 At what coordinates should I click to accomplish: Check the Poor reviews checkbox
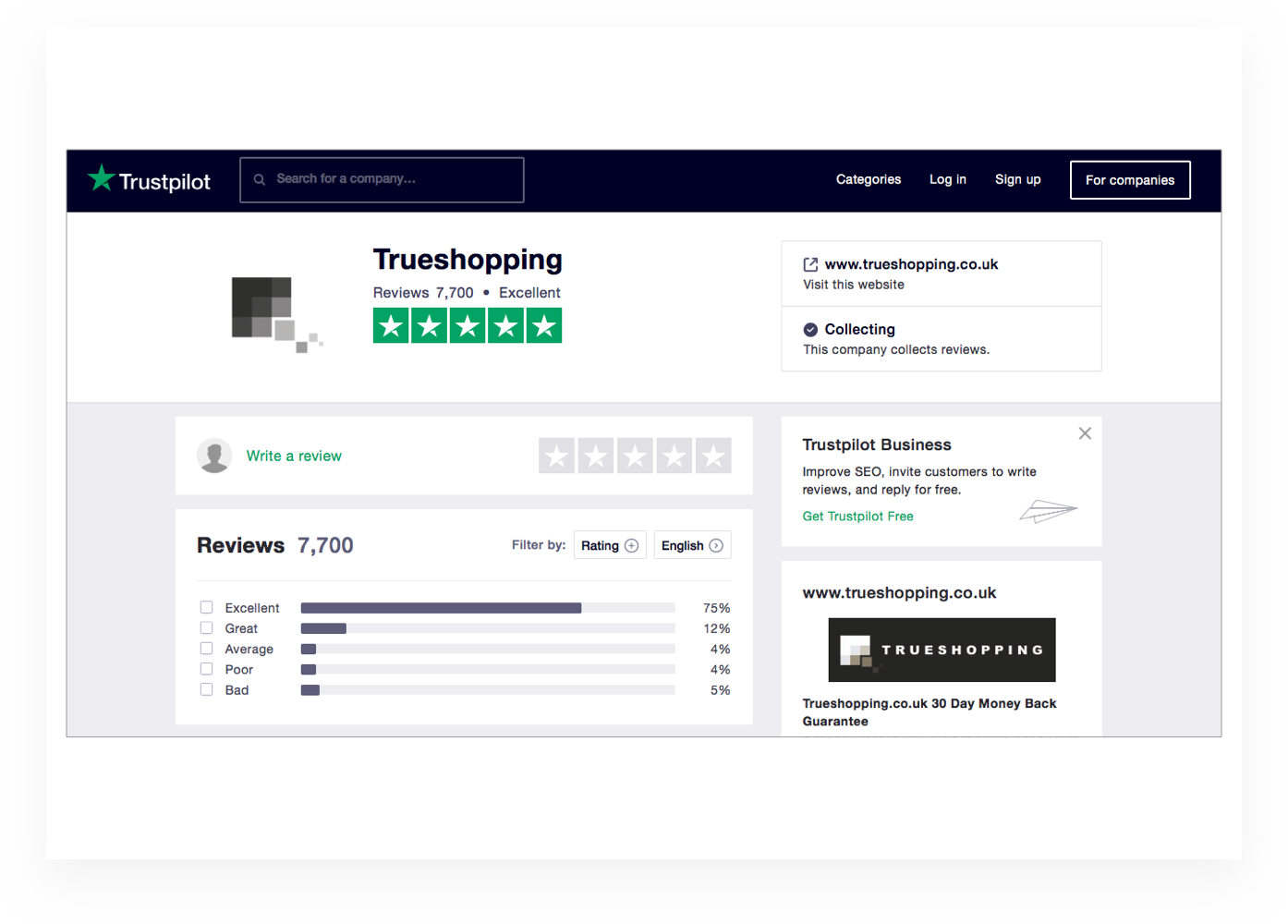pyautogui.click(x=207, y=669)
